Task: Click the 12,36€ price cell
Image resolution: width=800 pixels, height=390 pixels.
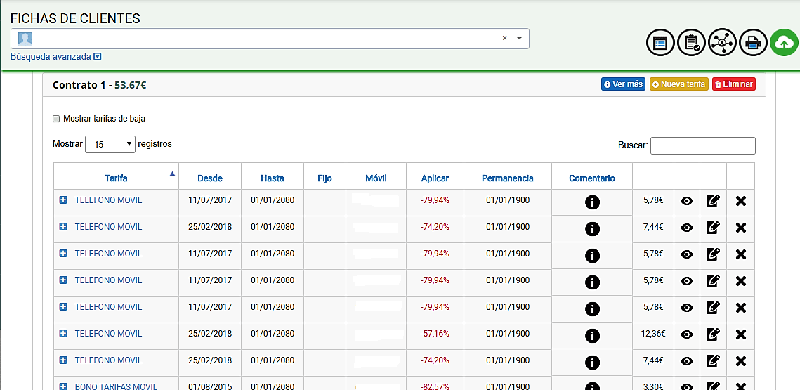Action: pyautogui.click(x=653, y=334)
